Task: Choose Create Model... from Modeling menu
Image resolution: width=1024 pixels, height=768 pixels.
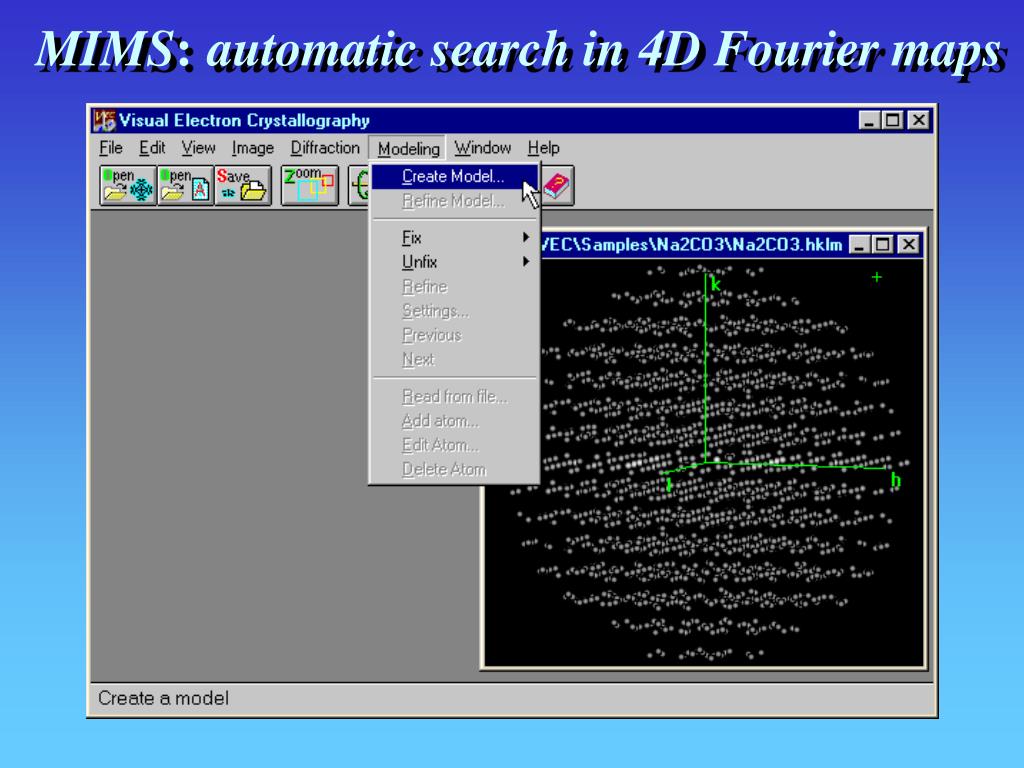Action: (455, 176)
